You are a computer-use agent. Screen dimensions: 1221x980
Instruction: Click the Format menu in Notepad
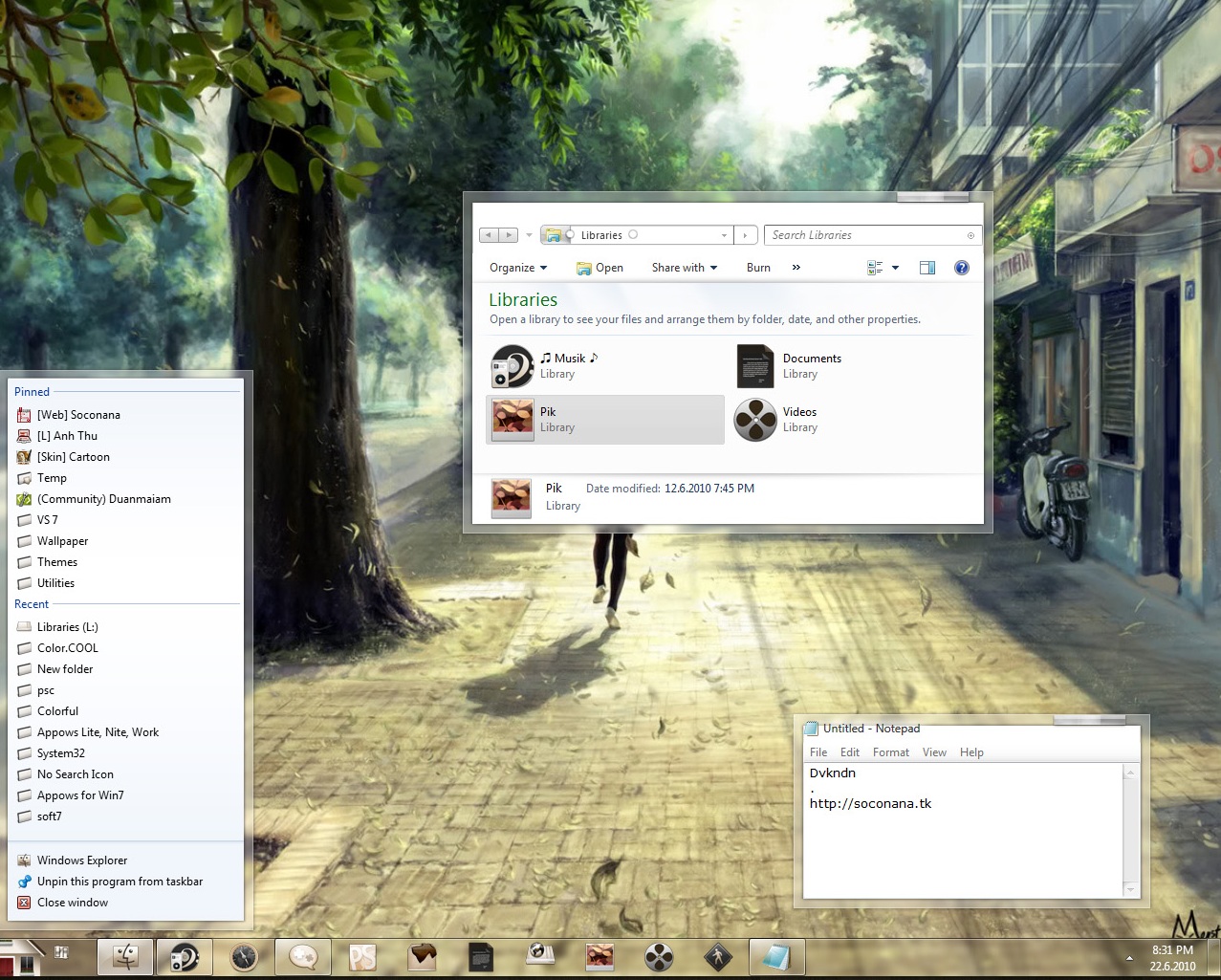click(890, 752)
